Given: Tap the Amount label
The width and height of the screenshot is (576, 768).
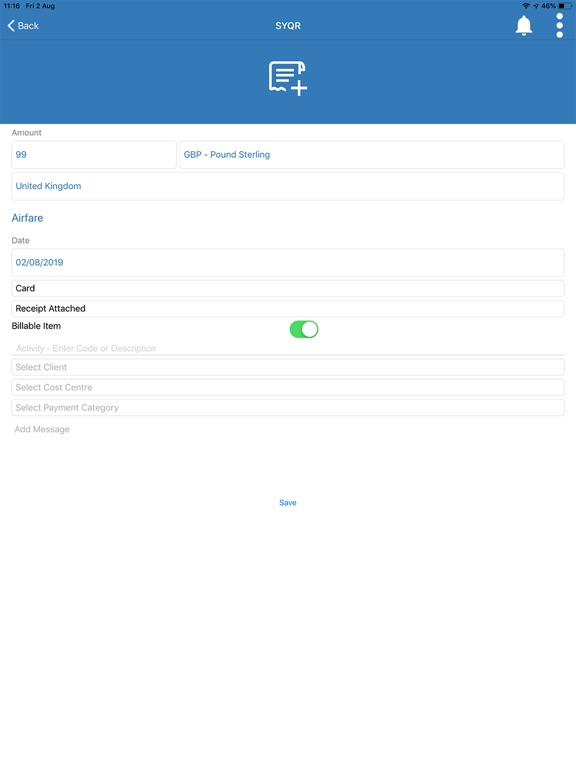Looking at the screenshot, I should point(26,133).
